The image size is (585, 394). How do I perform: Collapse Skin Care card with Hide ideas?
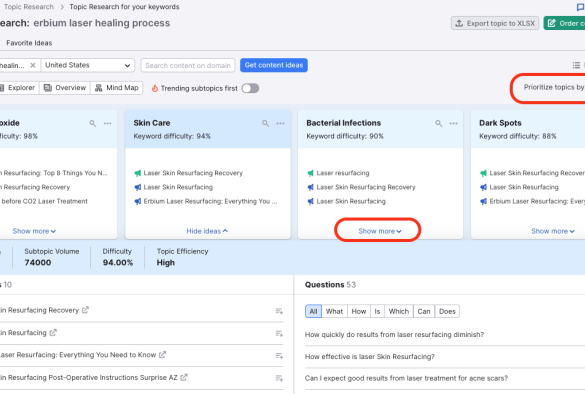click(207, 231)
